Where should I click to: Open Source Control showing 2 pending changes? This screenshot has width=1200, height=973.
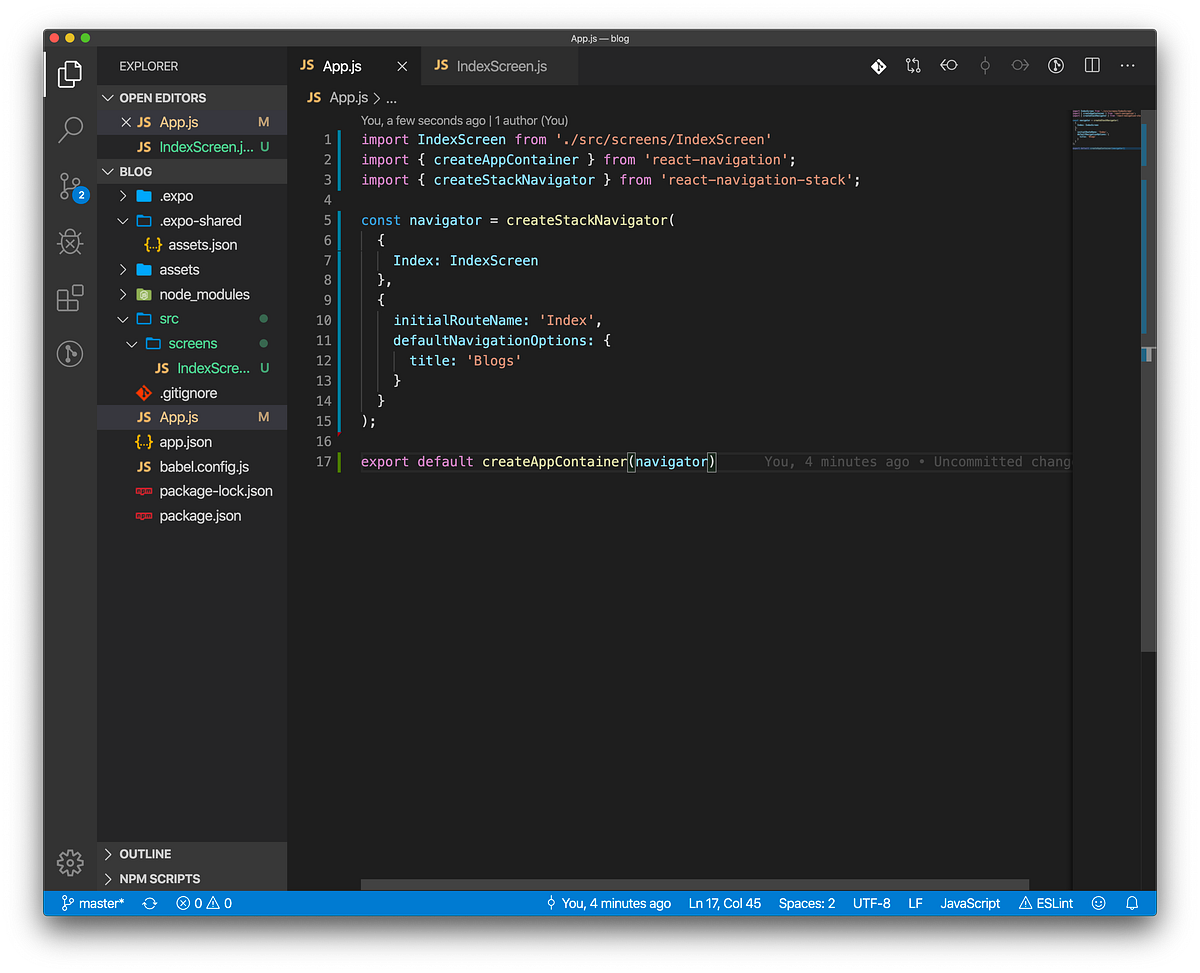(x=69, y=185)
